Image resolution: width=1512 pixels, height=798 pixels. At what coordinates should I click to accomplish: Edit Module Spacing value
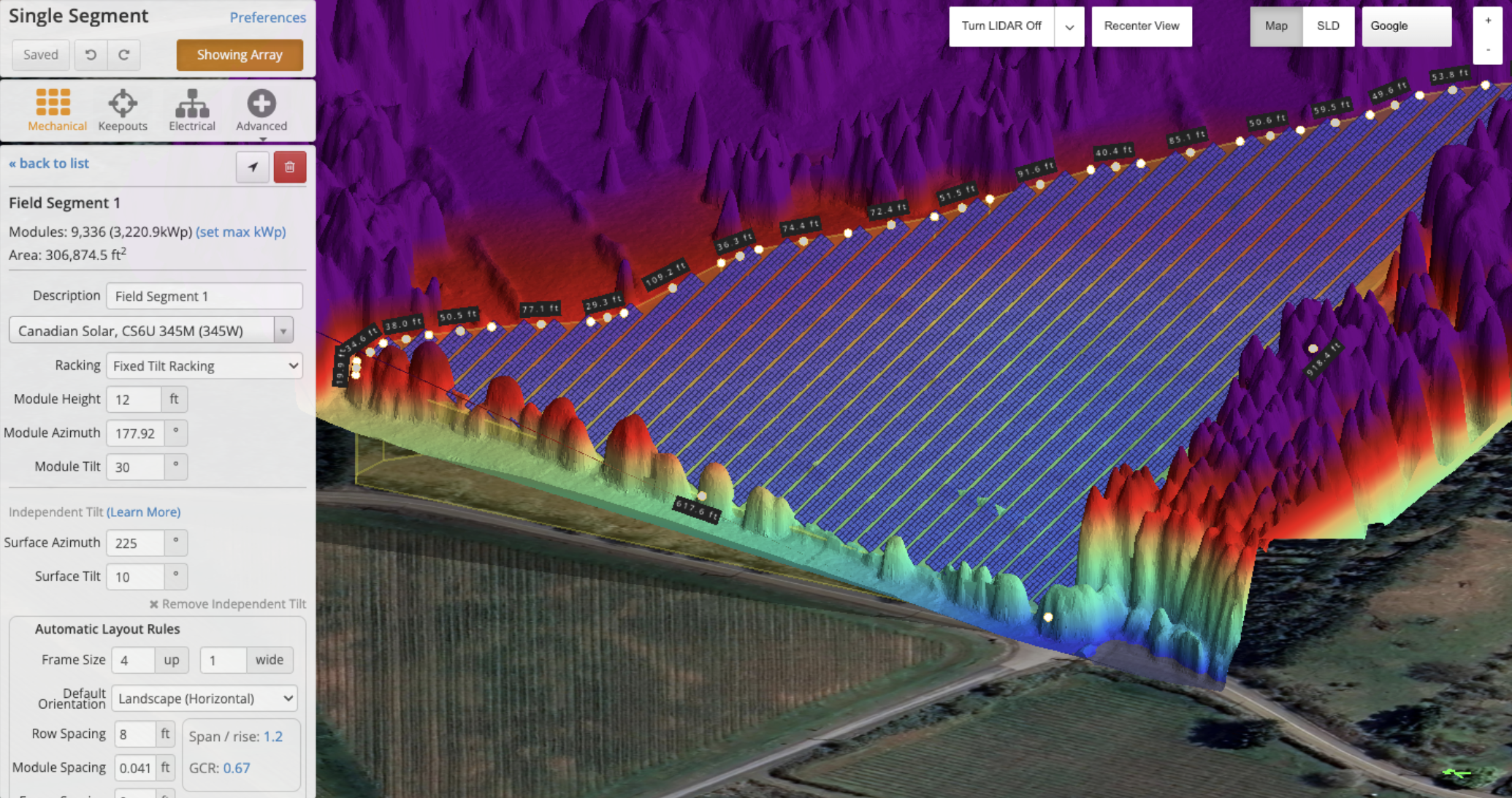tap(135, 767)
